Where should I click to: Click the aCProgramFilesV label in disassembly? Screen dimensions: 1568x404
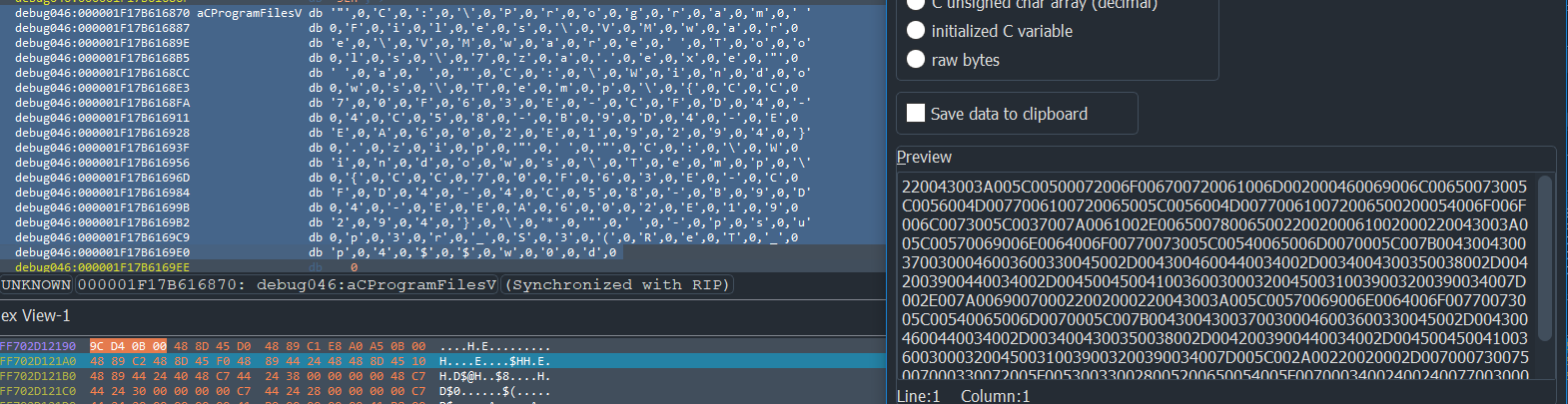click(249, 13)
